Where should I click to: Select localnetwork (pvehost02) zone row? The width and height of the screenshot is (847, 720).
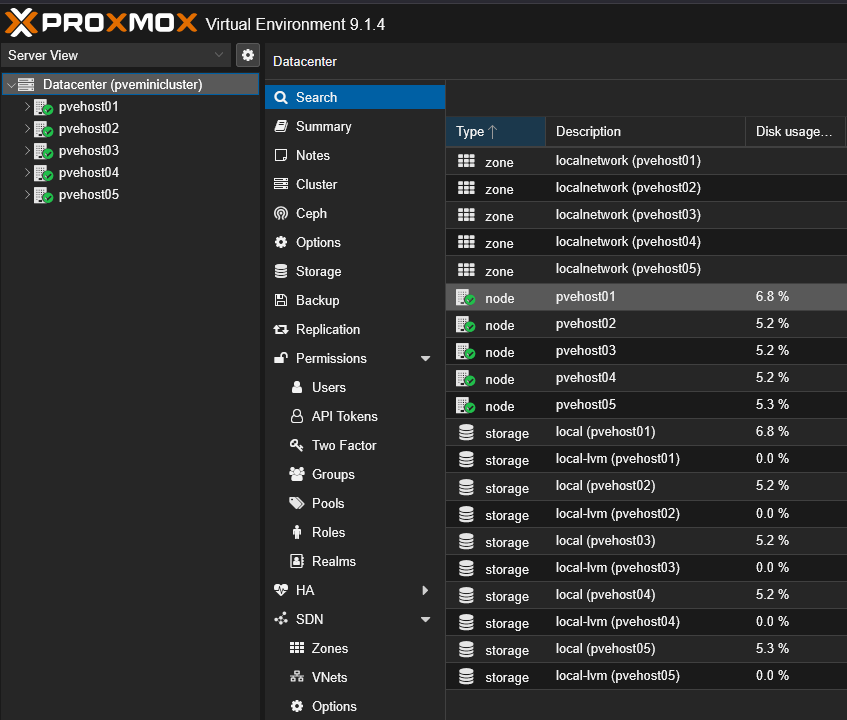[646, 188]
